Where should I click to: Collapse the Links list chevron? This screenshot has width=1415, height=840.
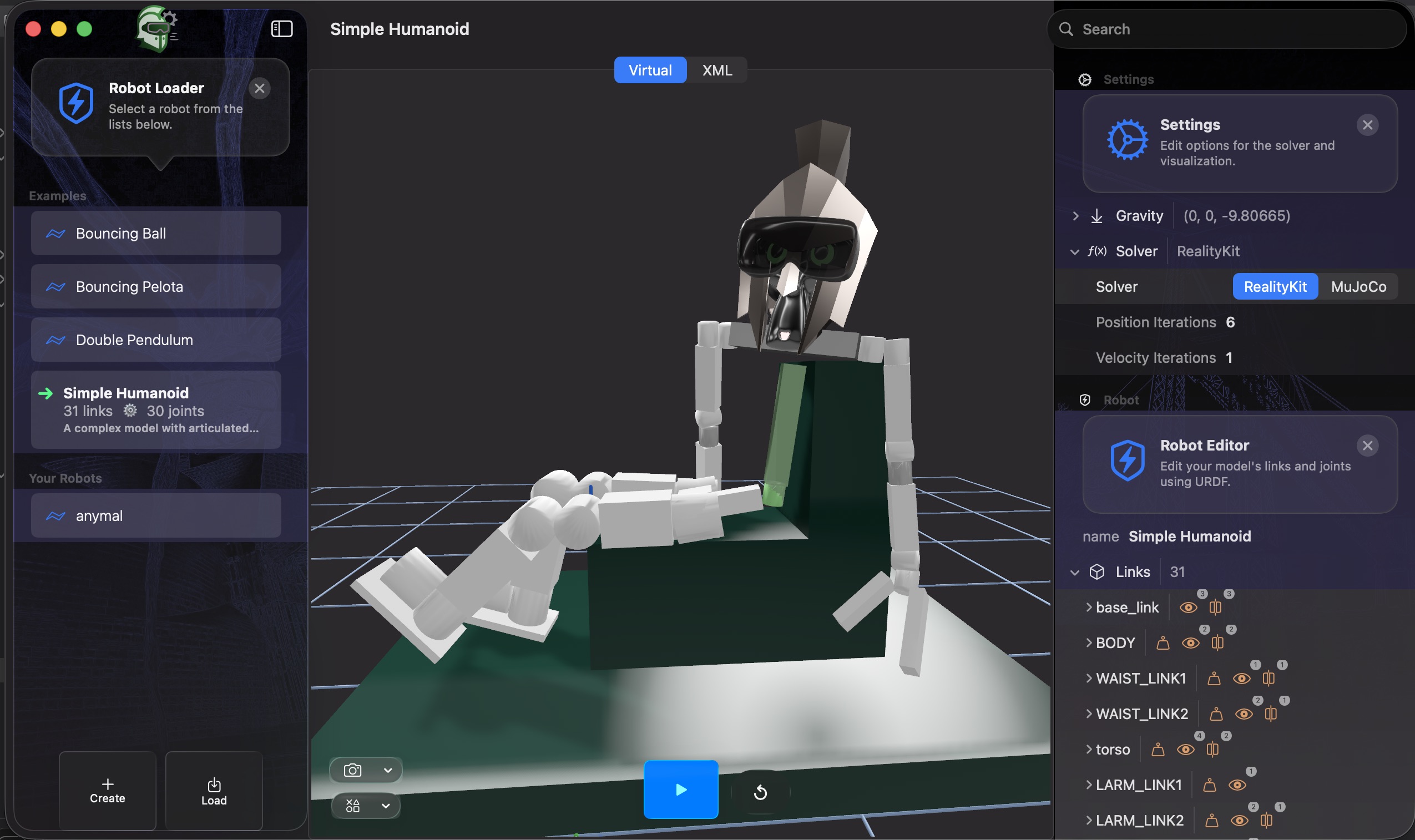click(x=1074, y=572)
